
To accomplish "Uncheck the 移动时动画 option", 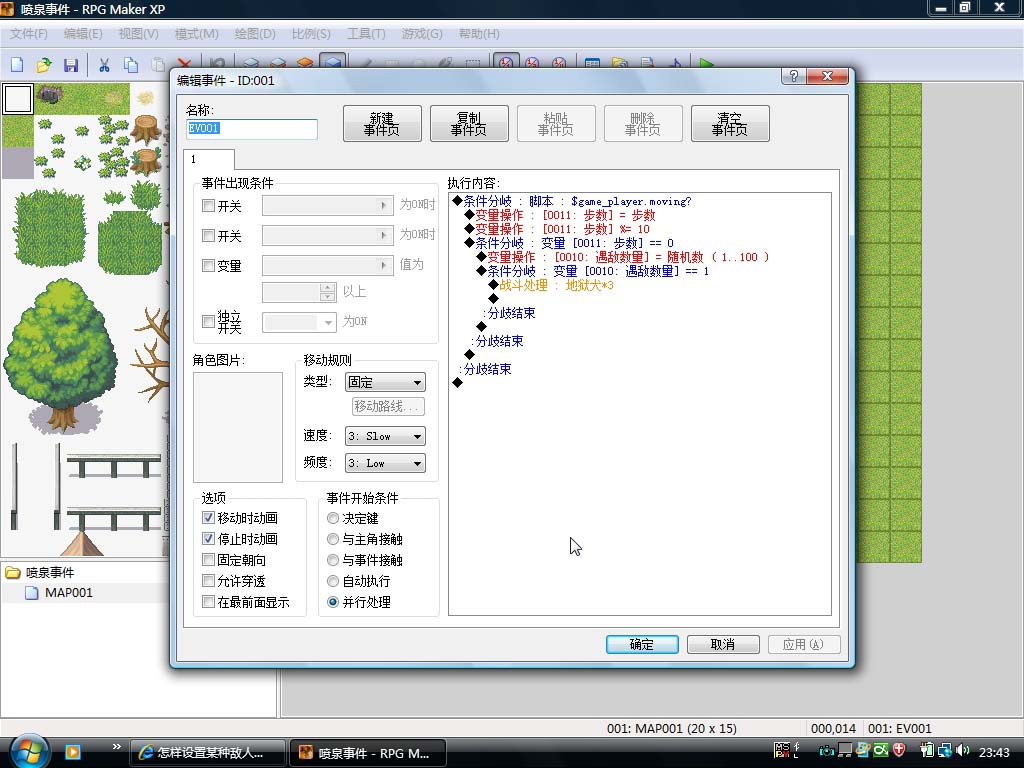I will (208, 518).
